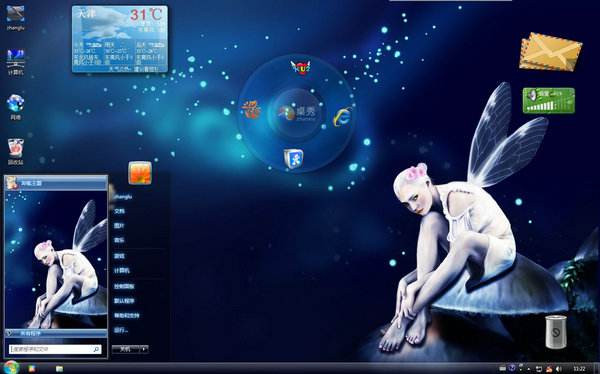Image resolution: width=600 pixels, height=374 pixels.
Task: Open the Recycle Bin desktop icon
Action: pyautogui.click(x=16, y=152)
